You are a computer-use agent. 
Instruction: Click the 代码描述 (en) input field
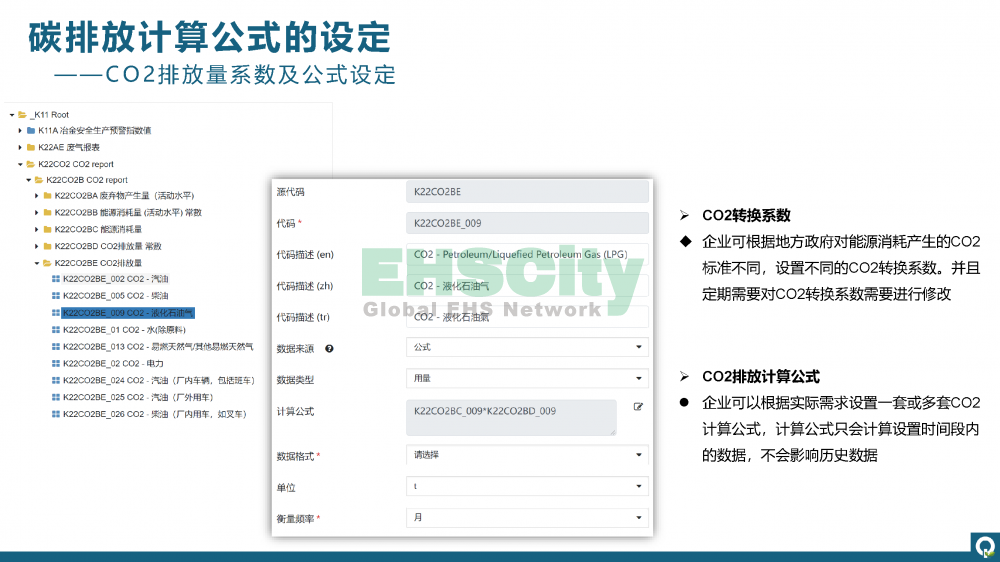(x=527, y=254)
